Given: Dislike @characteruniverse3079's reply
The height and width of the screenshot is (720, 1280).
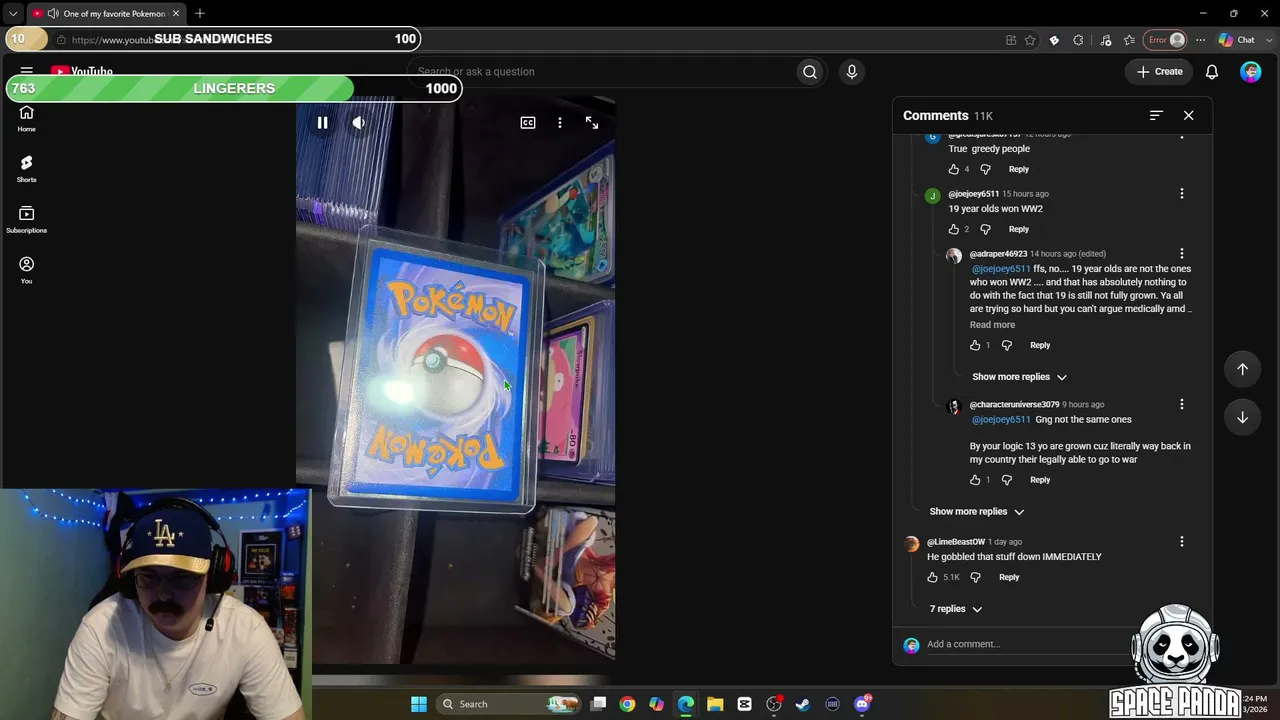Looking at the screenshot, I should [x=1007, y=480].
